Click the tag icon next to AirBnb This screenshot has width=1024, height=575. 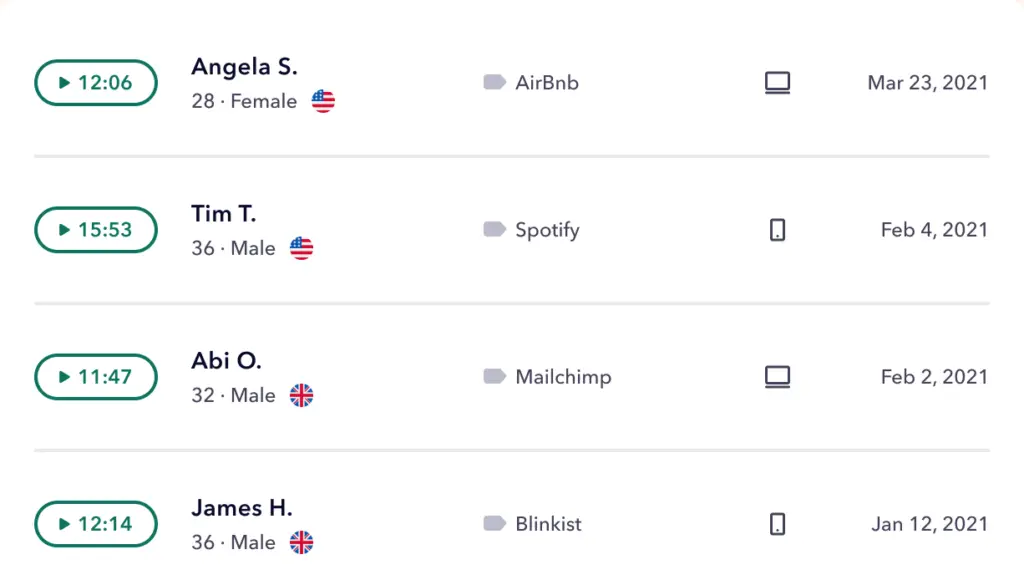coord(494,83)
